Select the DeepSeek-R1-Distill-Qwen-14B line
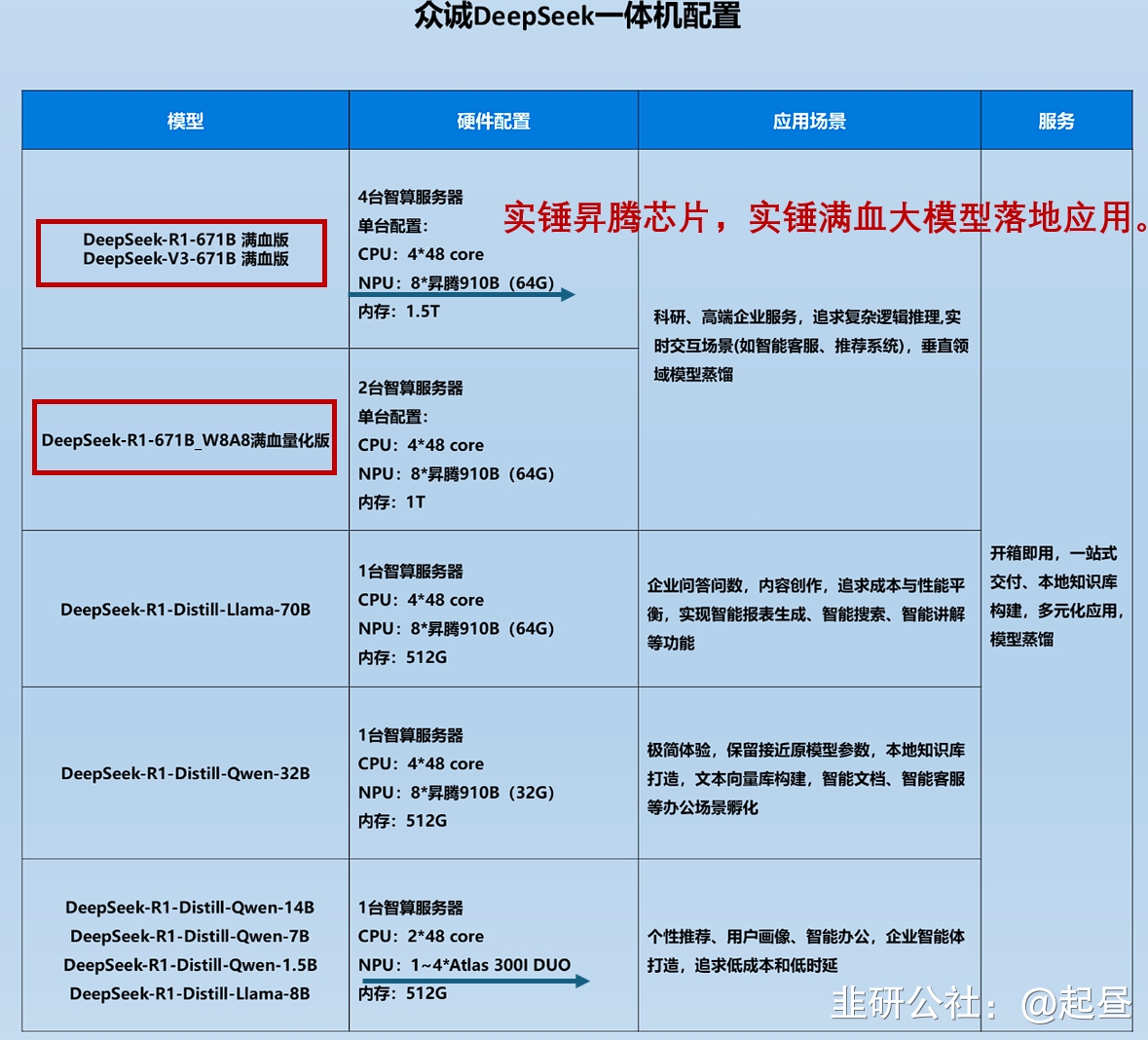 pyautogui.click(x=190, y=908)
